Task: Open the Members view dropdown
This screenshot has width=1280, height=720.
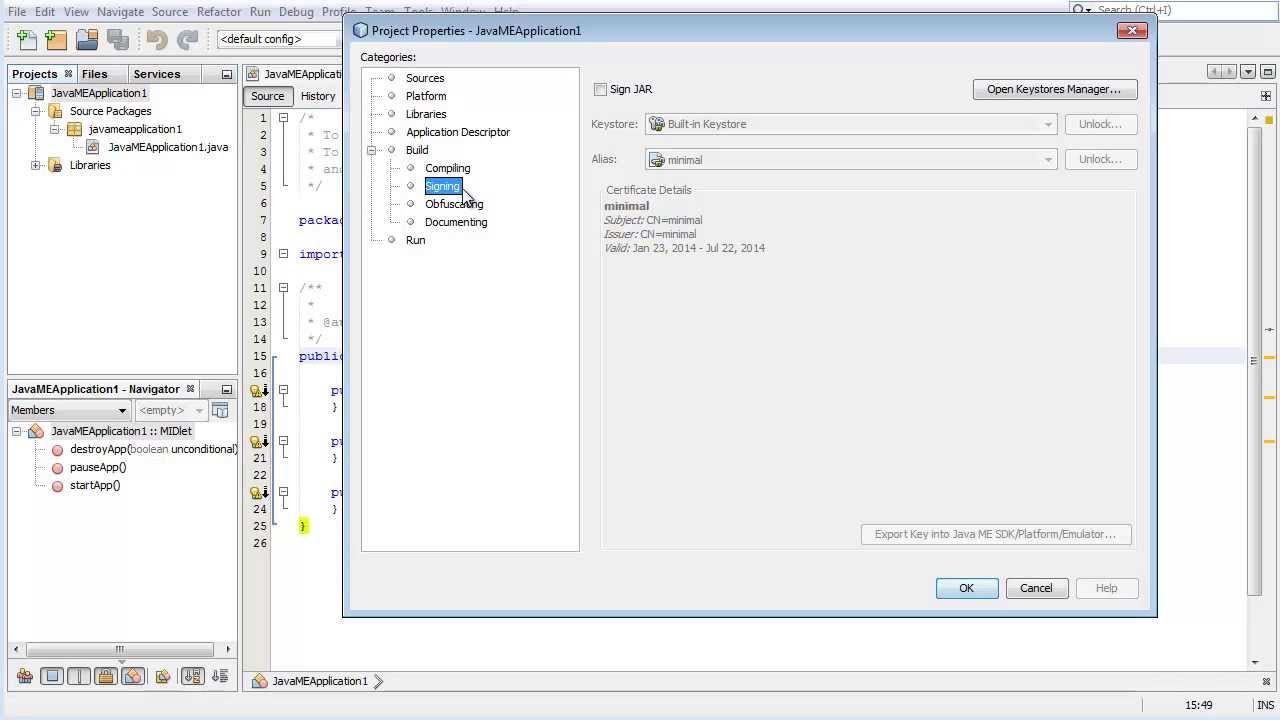Action: point(69,410)
